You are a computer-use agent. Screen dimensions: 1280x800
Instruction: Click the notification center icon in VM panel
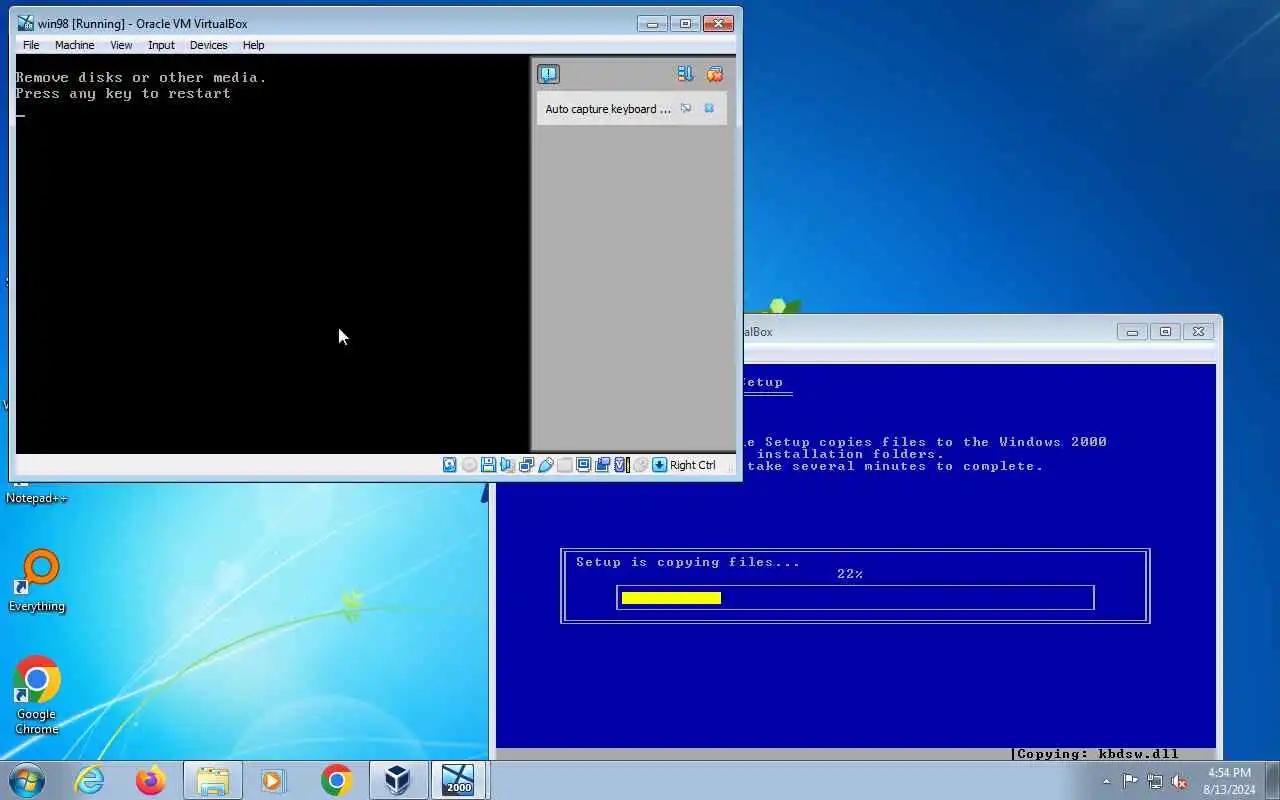[548, 74]
